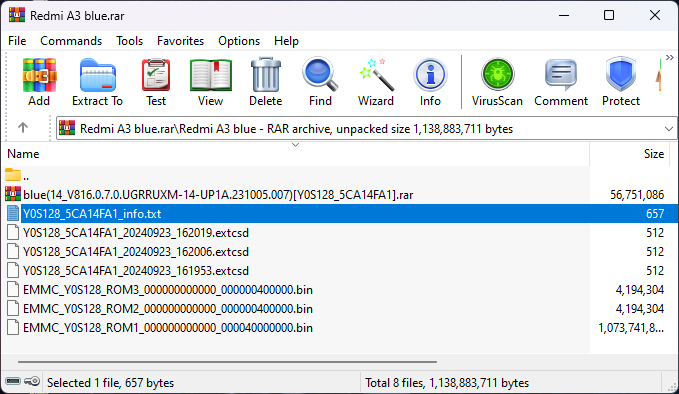Open the archive path dropdown arrow
Screen dimensions: 679x394
pos(669,129)
